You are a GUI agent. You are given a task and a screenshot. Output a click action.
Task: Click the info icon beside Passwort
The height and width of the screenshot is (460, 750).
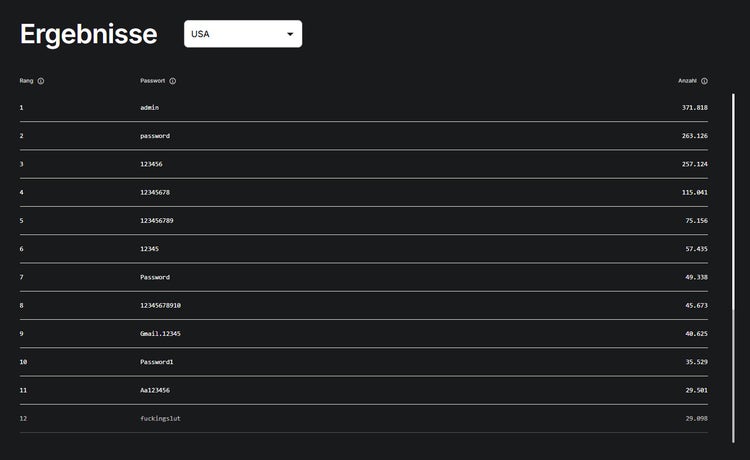(x=173, y=81)
